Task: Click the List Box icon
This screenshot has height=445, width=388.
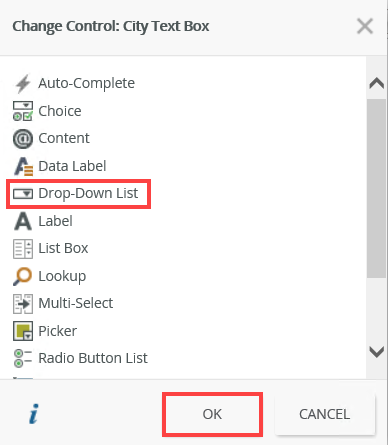Action: click(x=23, y=249)
